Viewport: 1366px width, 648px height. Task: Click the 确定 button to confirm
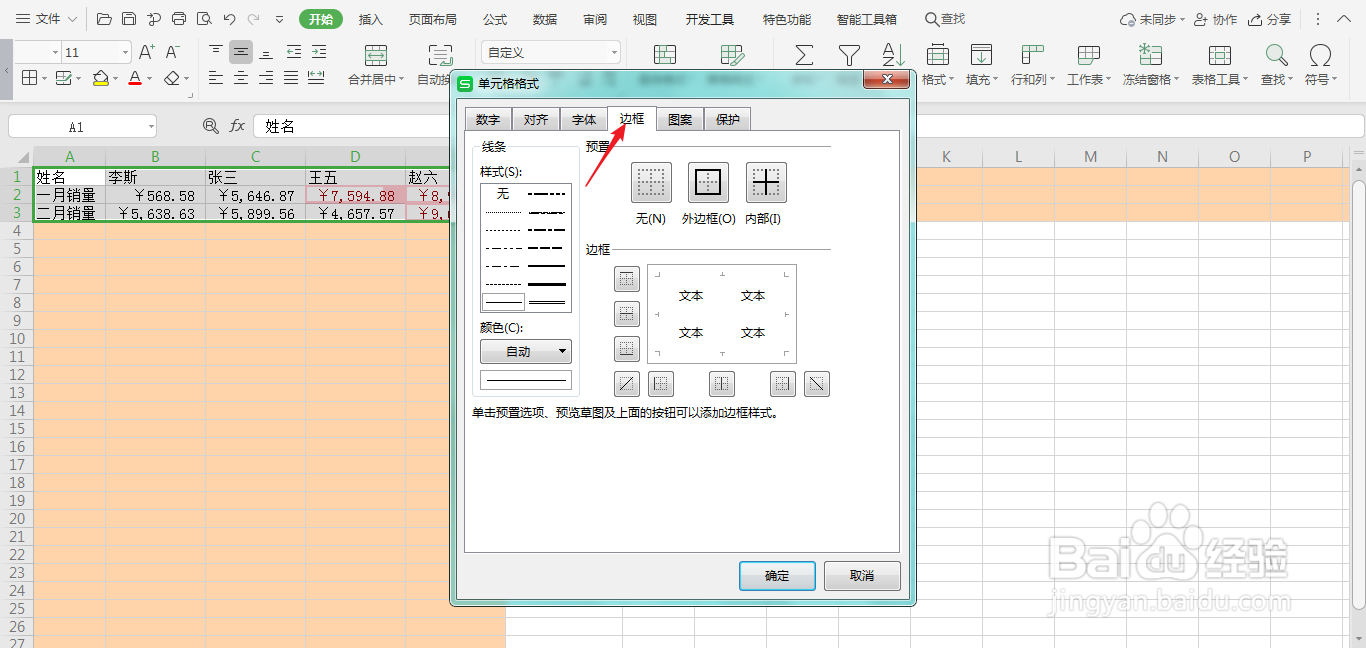777,575
